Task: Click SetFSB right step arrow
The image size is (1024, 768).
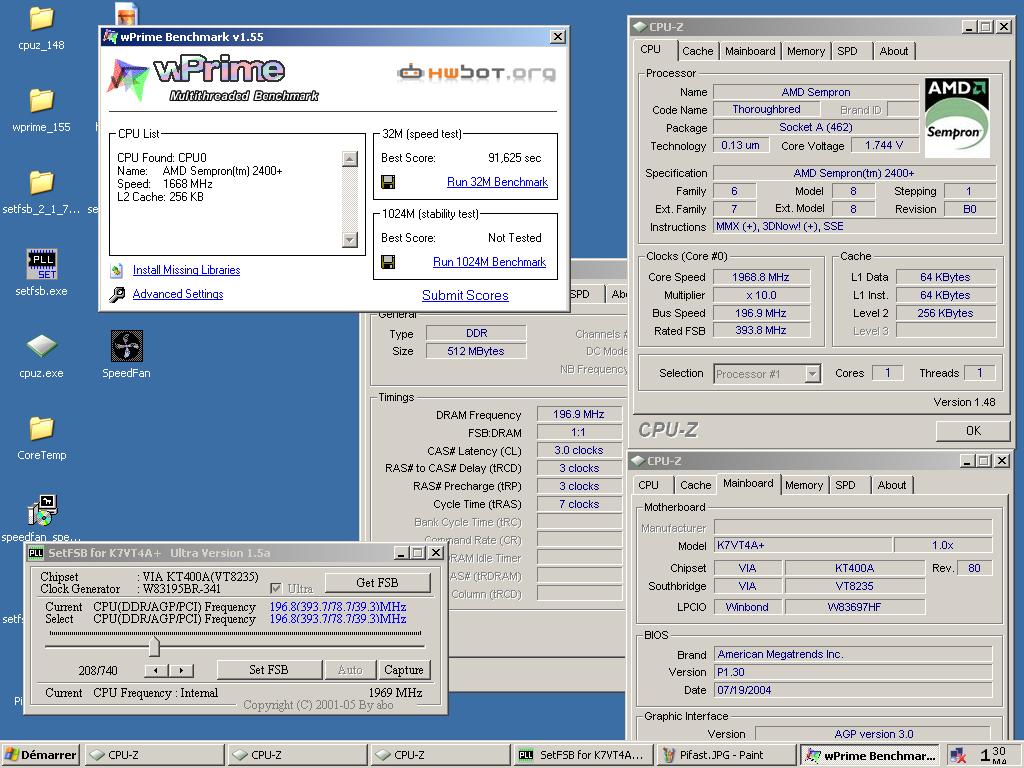Action: tap(181, 670)
